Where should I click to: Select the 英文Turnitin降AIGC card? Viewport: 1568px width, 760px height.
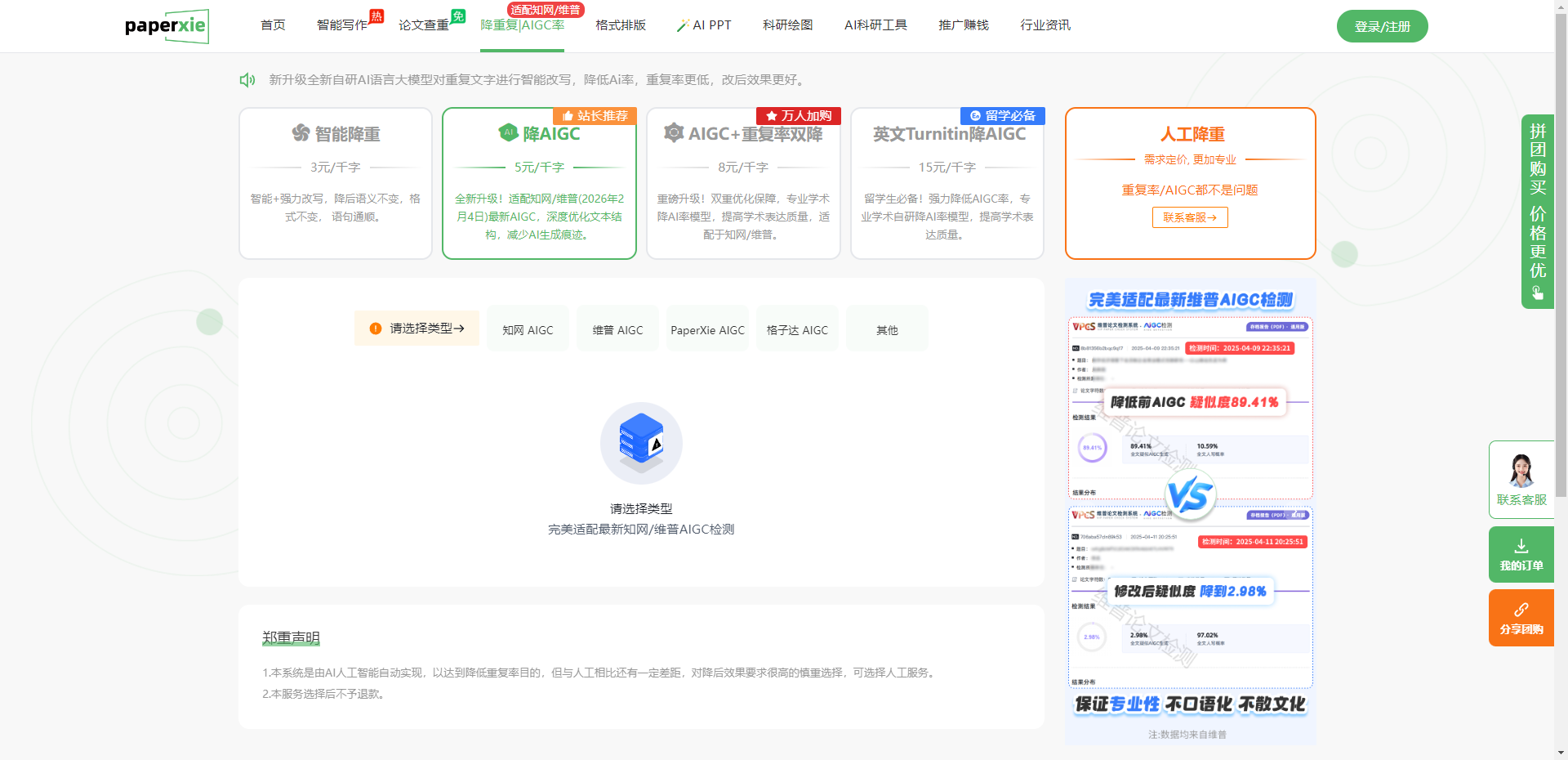point(947,184)
